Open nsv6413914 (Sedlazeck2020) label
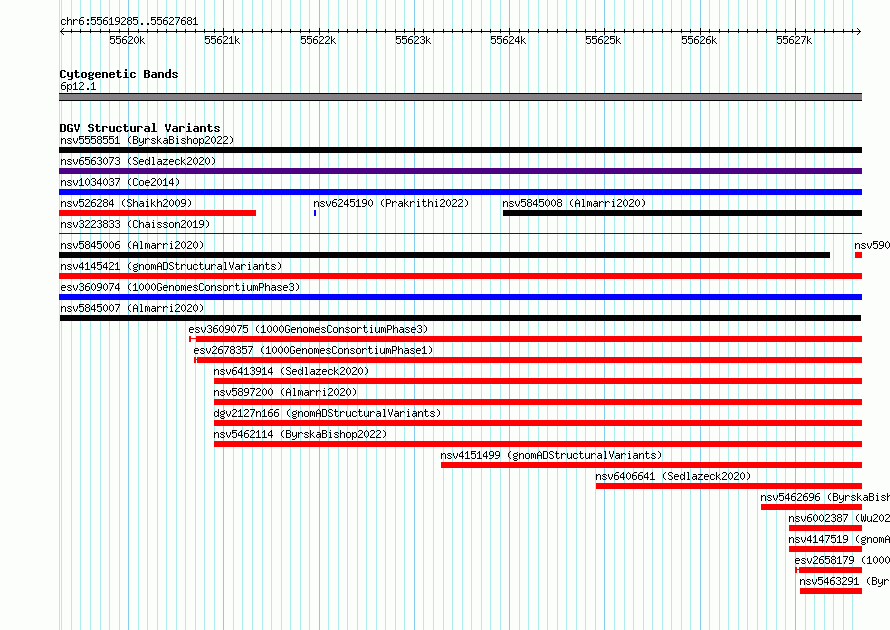The width and height of the screenshot is (890, 630). click(291, 371)
